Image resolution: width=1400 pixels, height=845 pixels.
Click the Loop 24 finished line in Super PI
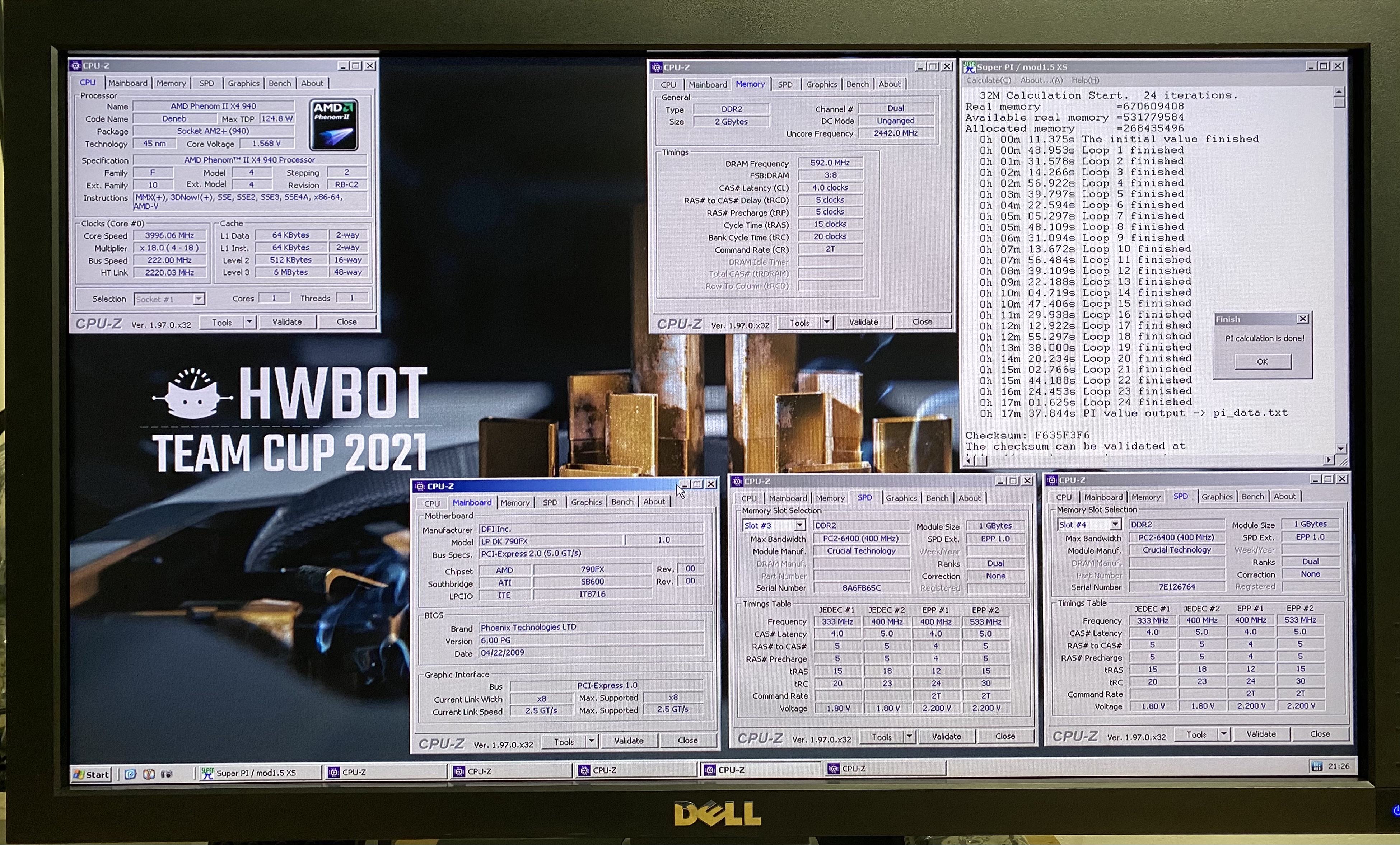coord(1085,403)
